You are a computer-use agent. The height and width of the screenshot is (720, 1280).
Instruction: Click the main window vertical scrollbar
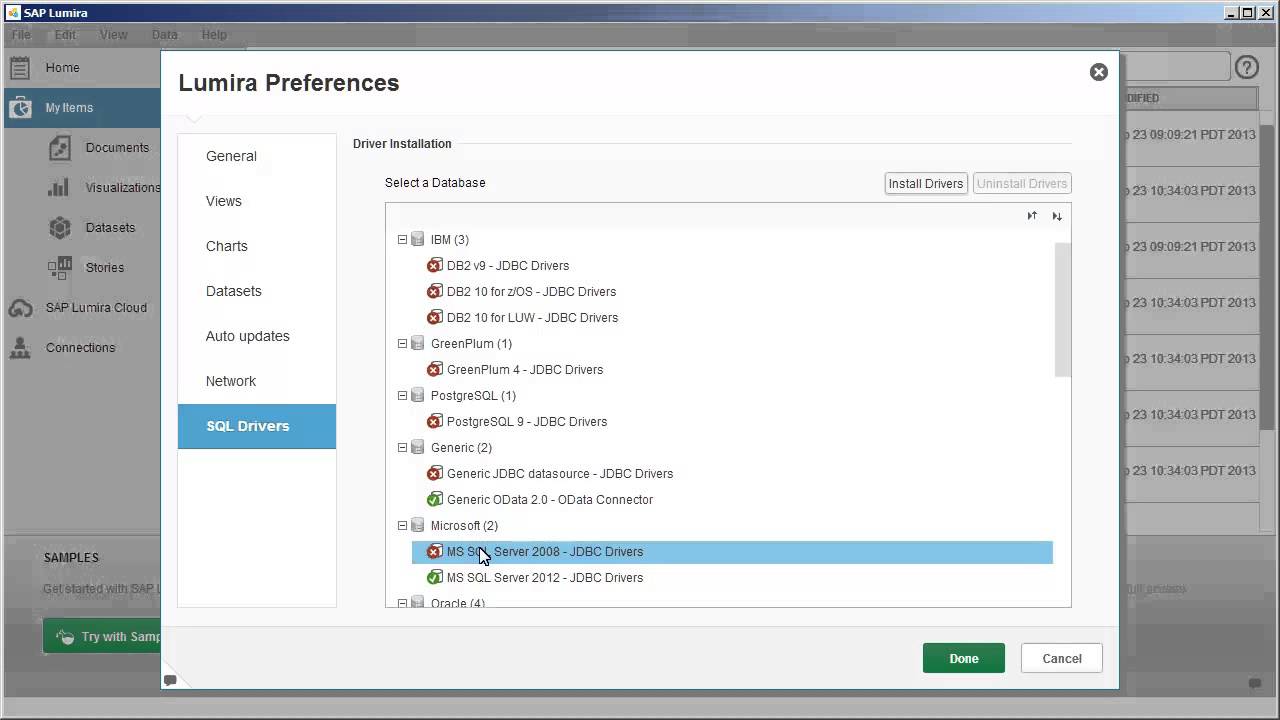pyautogui.click(x=1268, y=275)
